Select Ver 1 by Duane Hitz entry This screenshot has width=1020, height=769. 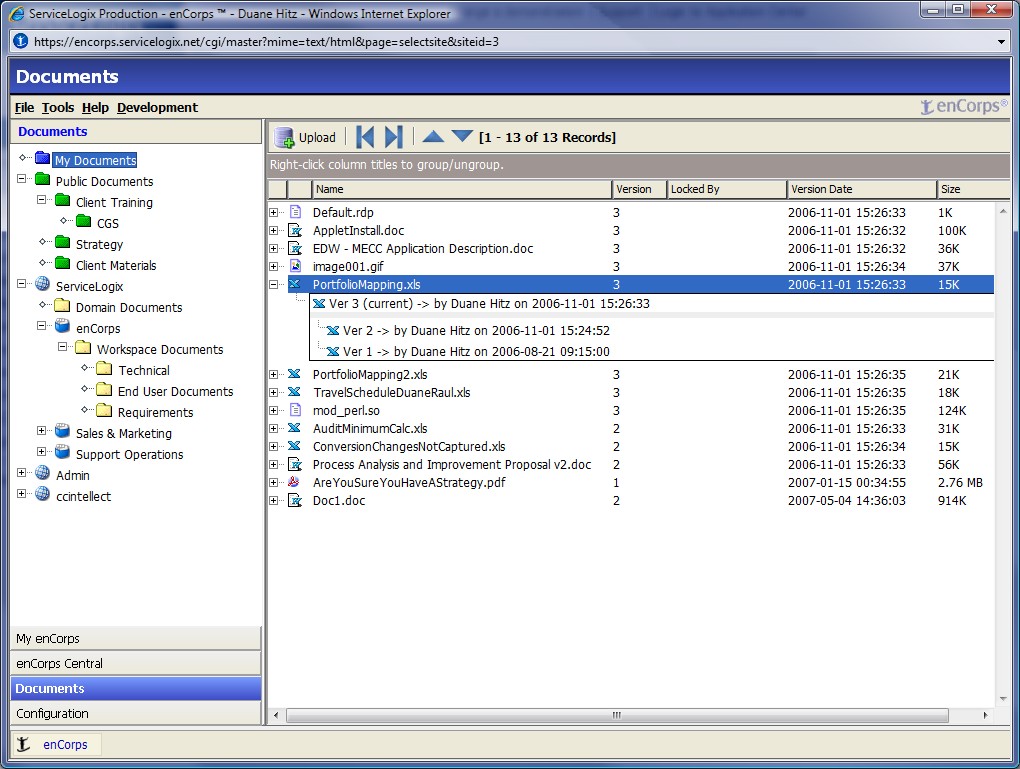click(476, 351)
